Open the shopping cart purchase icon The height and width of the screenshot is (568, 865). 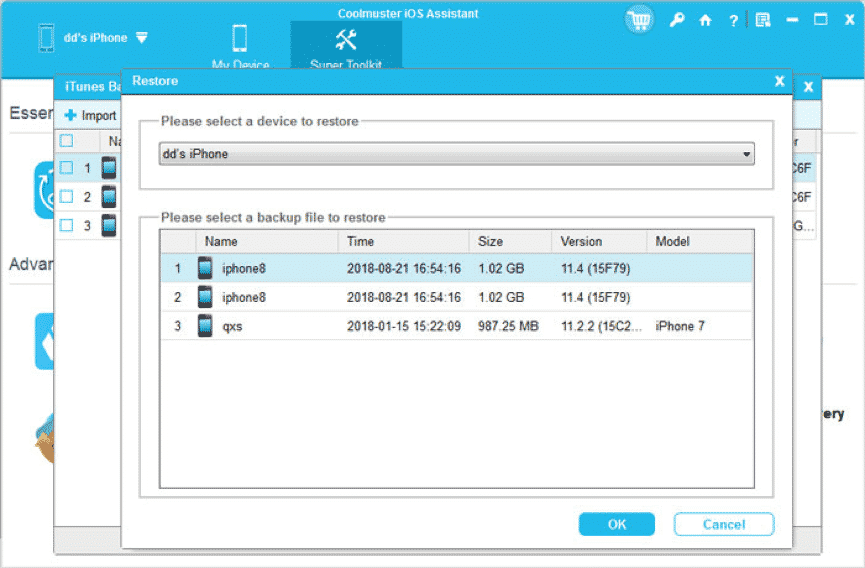pos(640,19)
